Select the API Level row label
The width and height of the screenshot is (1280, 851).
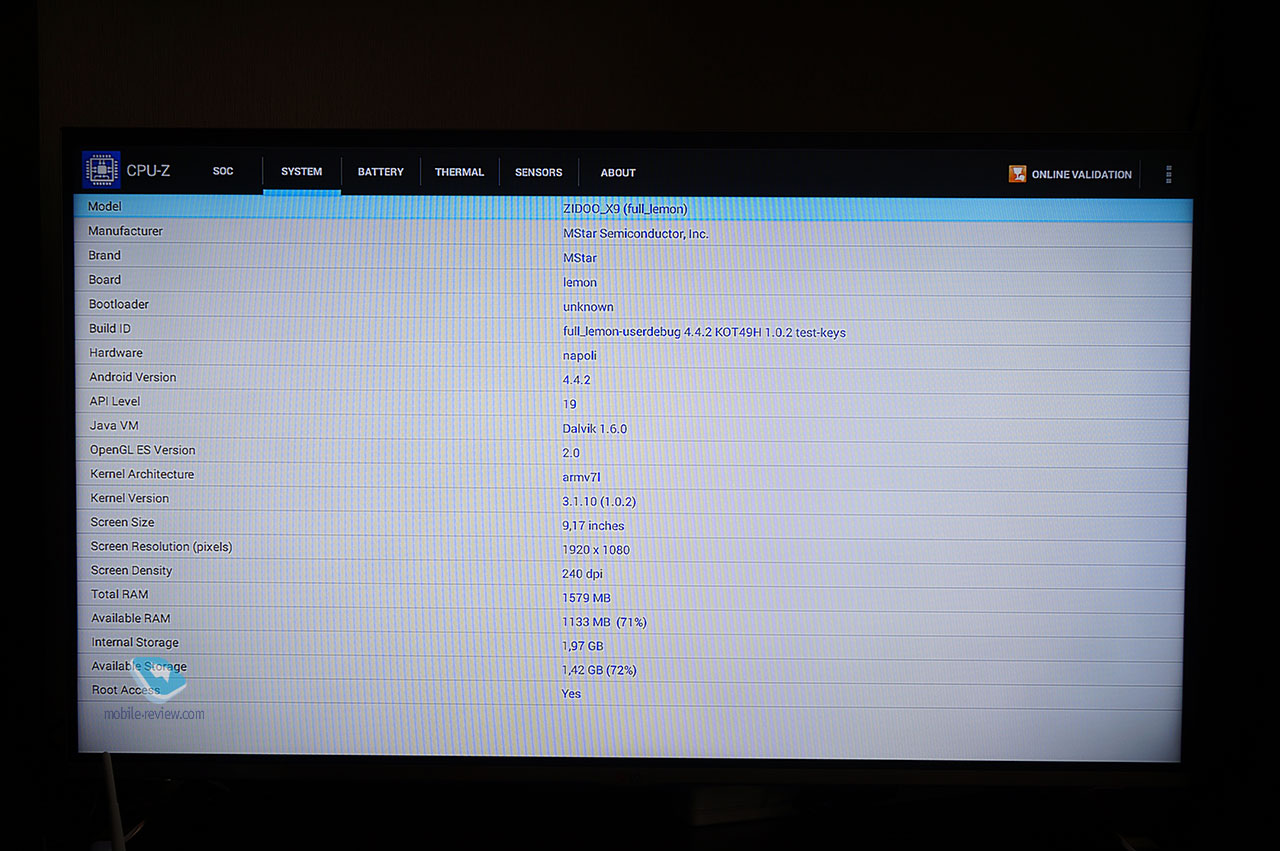115,401
